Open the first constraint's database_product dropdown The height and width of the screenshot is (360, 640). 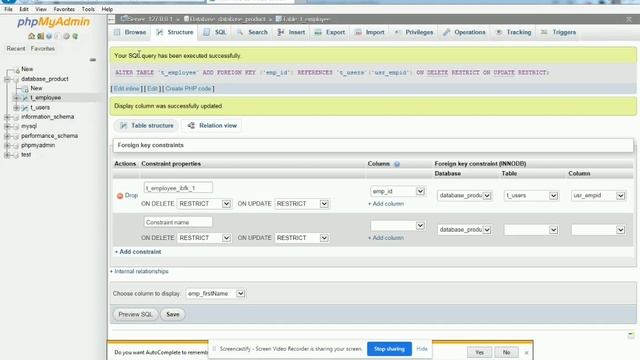(x=464, y=196)
